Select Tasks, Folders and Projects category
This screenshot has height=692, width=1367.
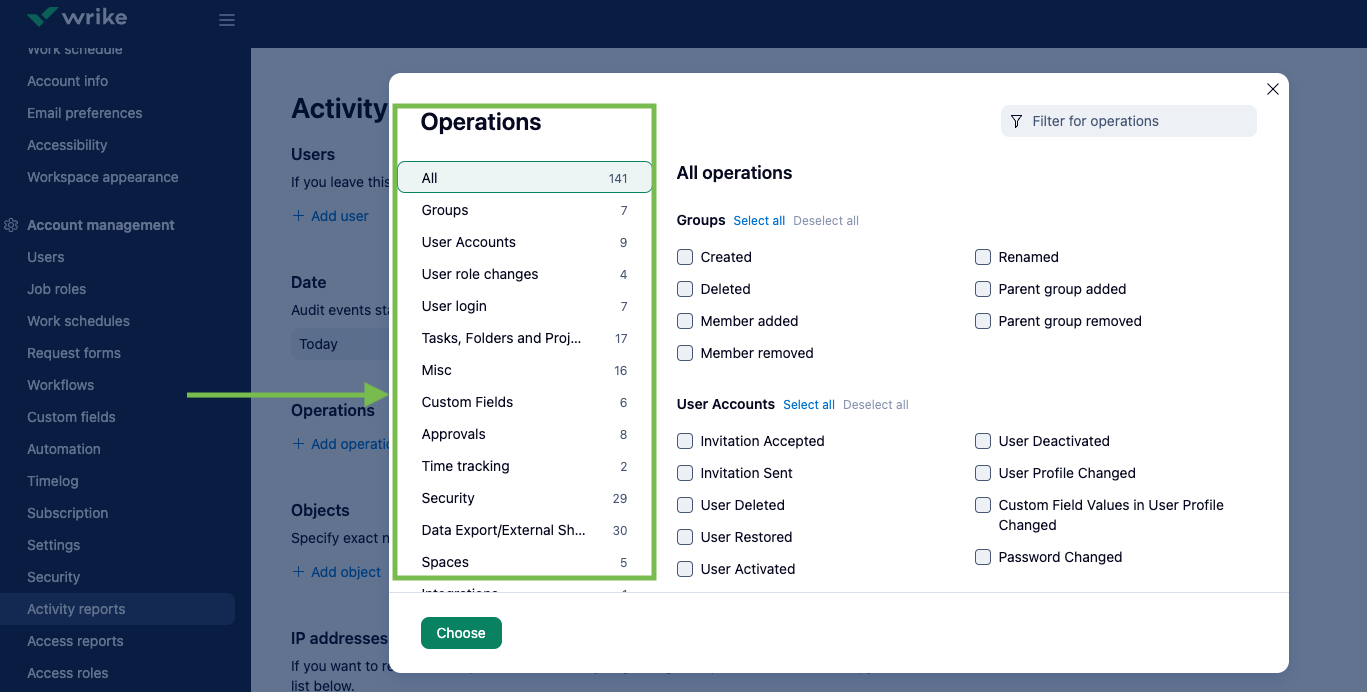coord(525,338)
